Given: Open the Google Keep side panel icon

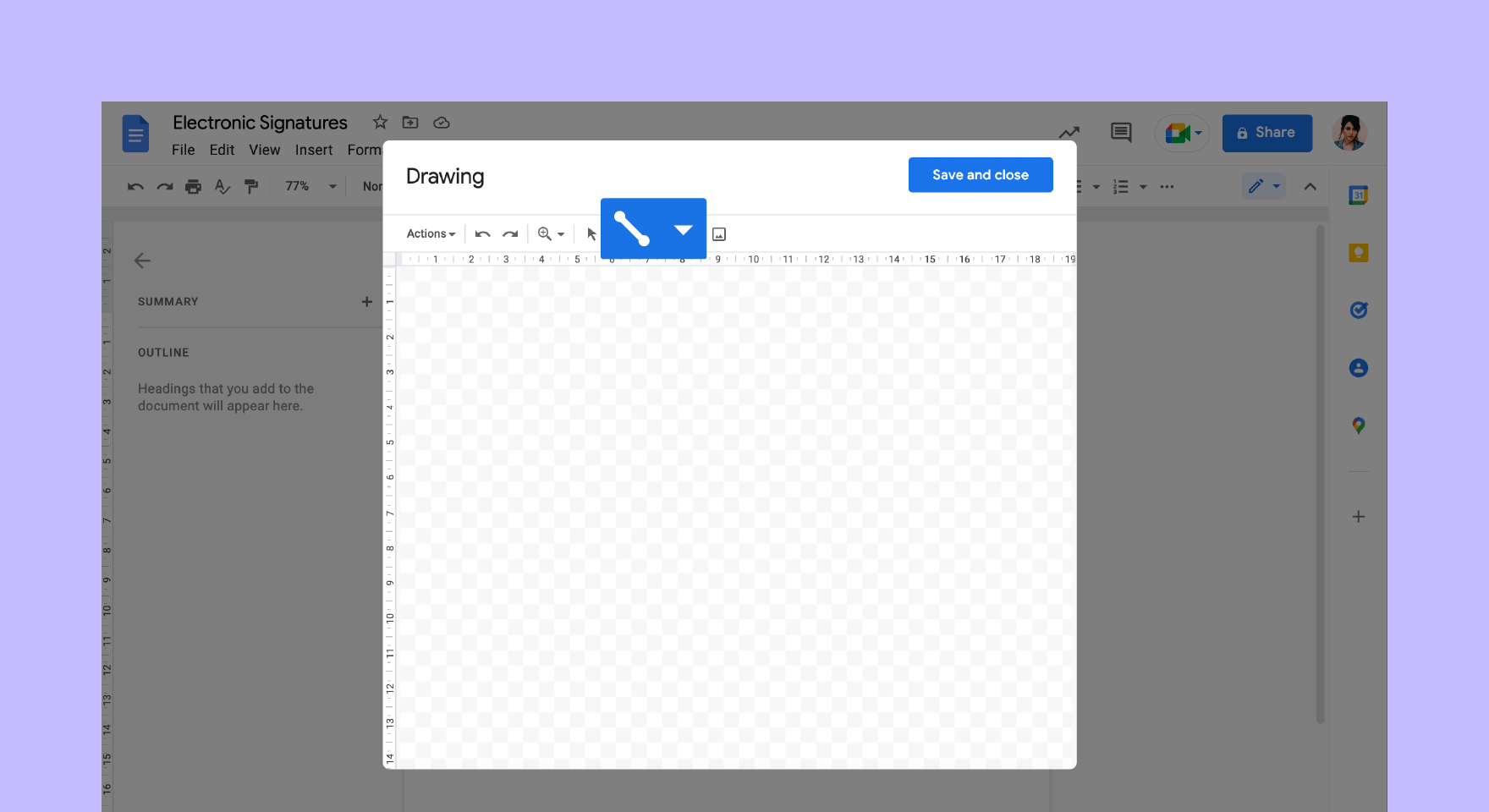Looking at the screenshot, I should [x=1358, y=252].
